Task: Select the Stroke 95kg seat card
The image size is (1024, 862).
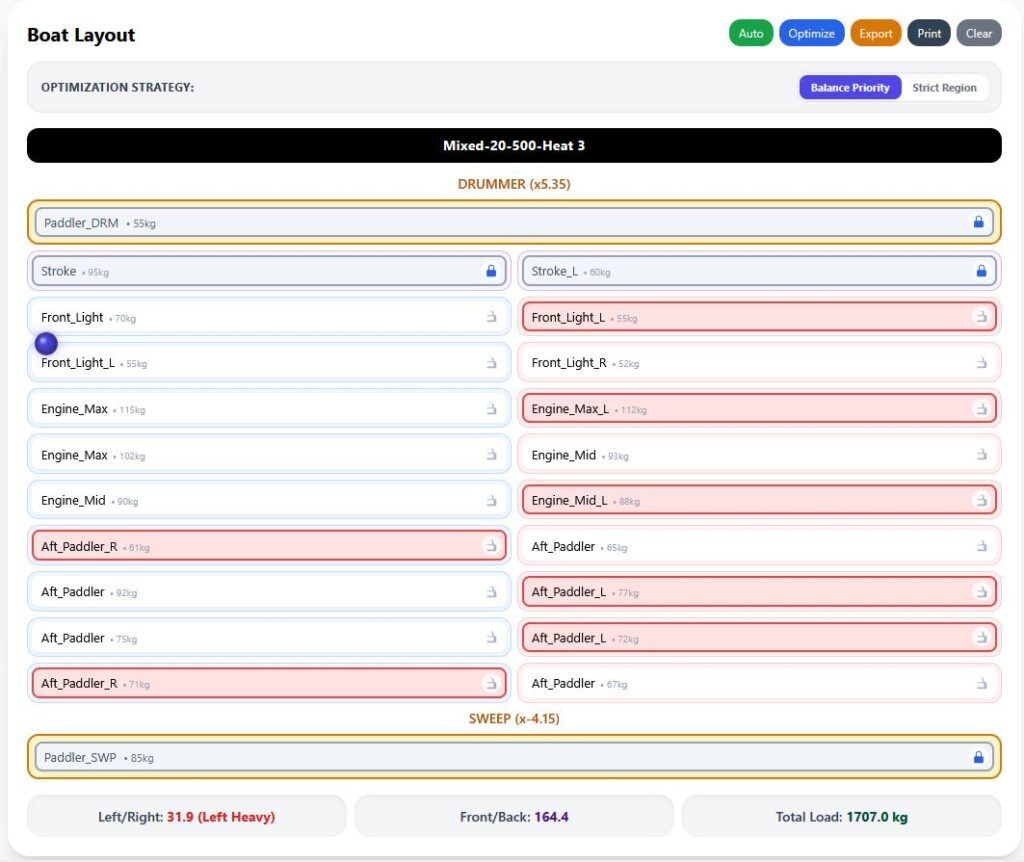Action: click(x=269, y=271)
